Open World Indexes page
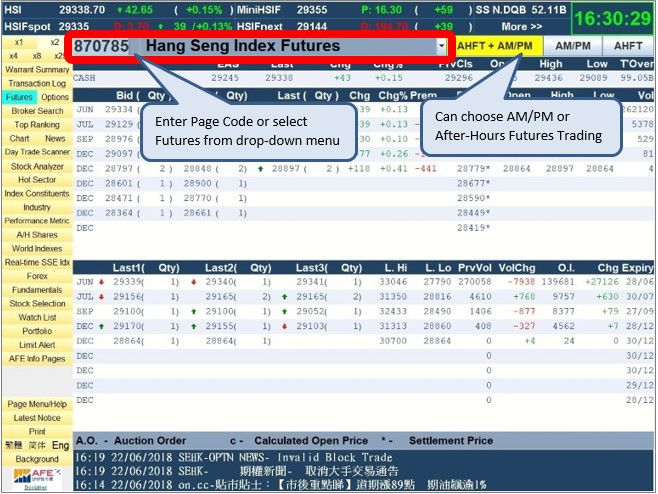This screenshot has height=494, width=658. 37,248
